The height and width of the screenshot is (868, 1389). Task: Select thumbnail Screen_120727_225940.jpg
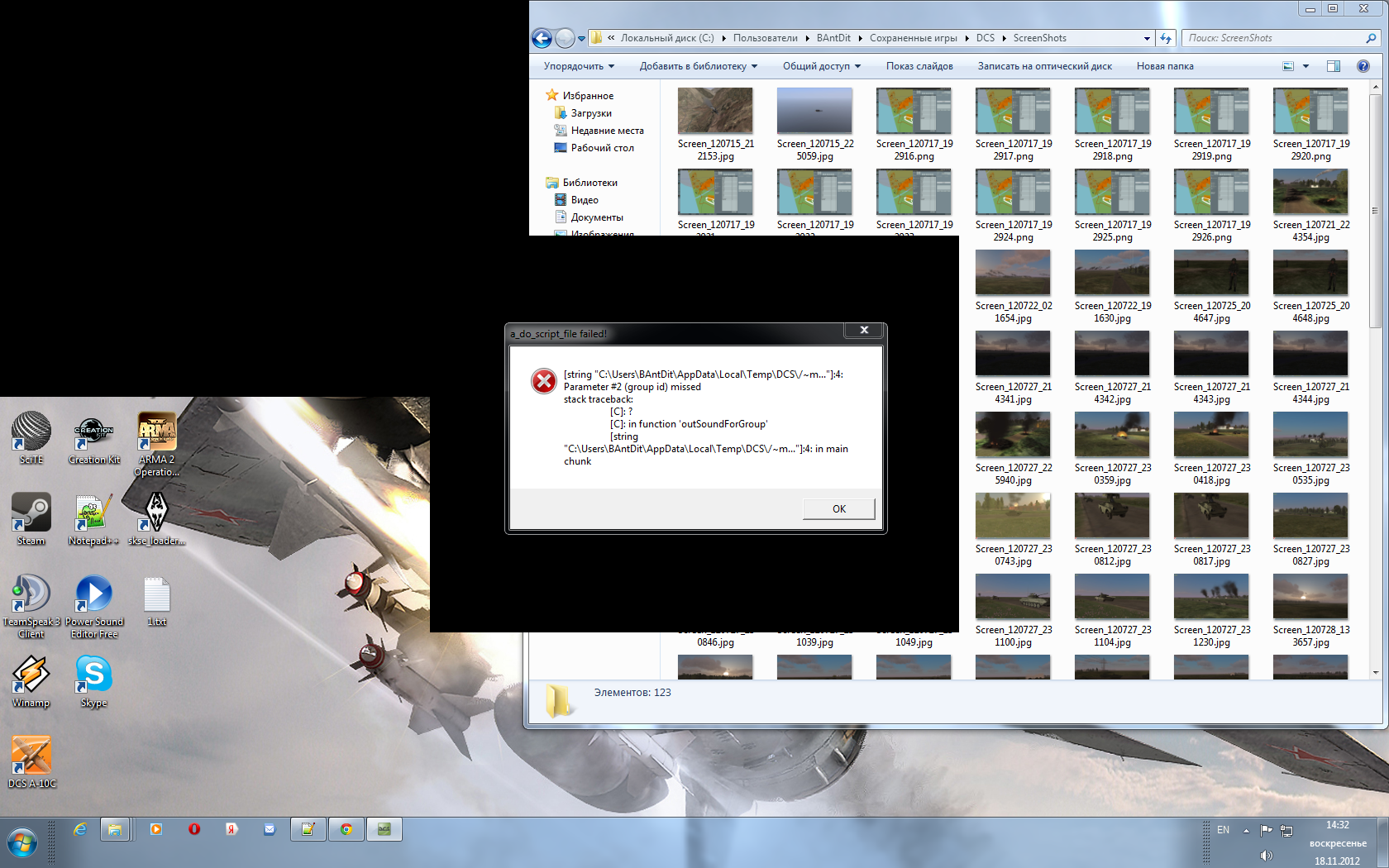(1013, 449)
